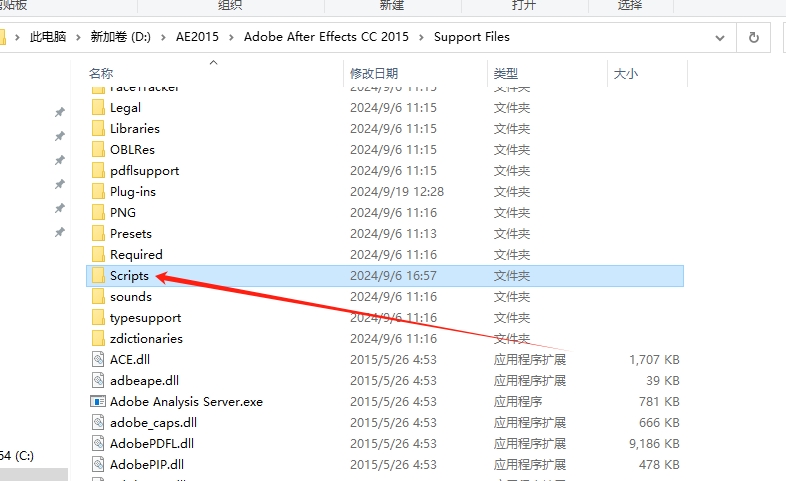Click the Libraries folder icon
This screenshot has height=481, width=786.
[x=98, y=129]
